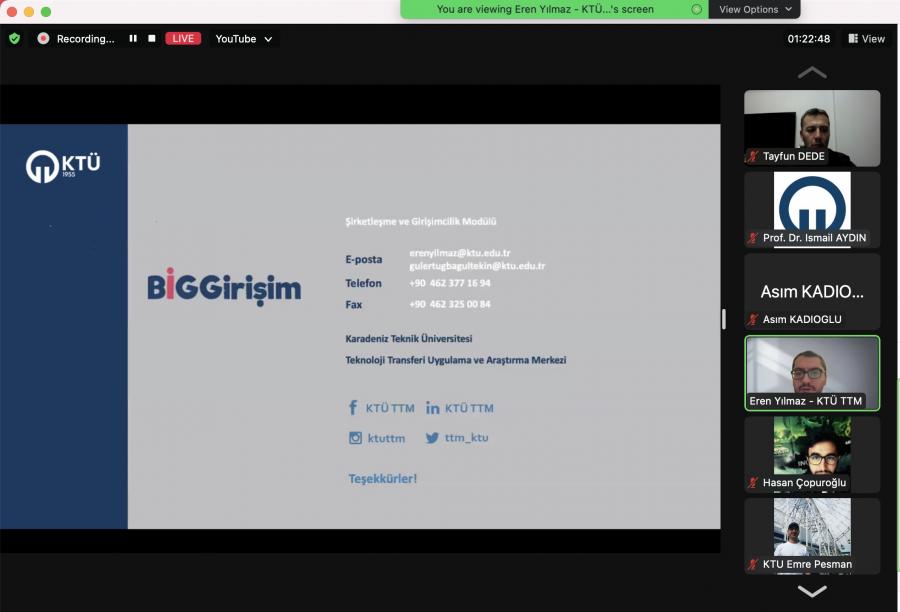Click the Facebook icon on the slide
This screenshot has width=900, height=612.
[353, 408]
